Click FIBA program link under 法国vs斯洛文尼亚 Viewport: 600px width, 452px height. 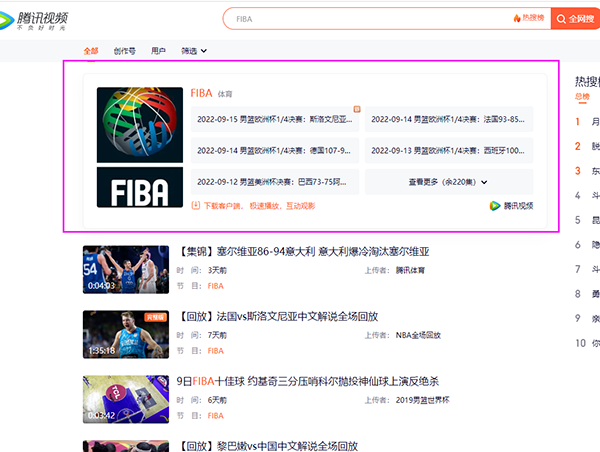(215, 351)
